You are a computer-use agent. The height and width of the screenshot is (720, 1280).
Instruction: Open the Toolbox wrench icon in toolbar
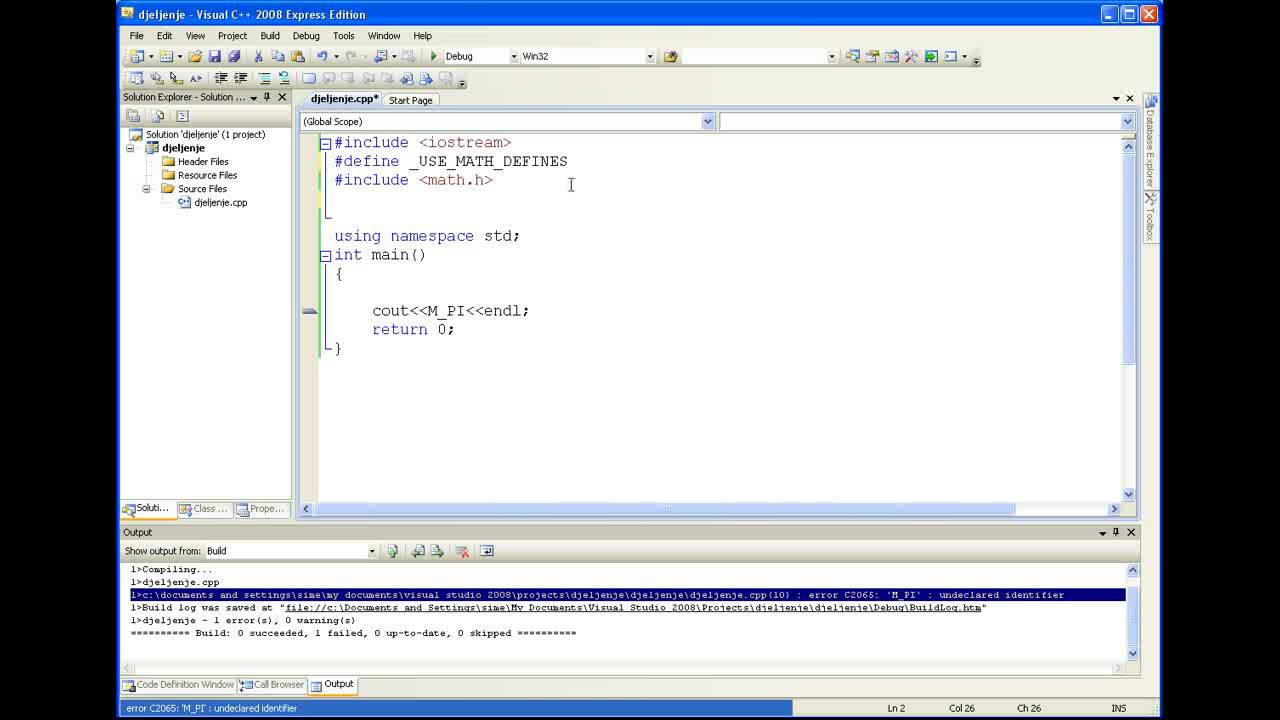[911, 56]
